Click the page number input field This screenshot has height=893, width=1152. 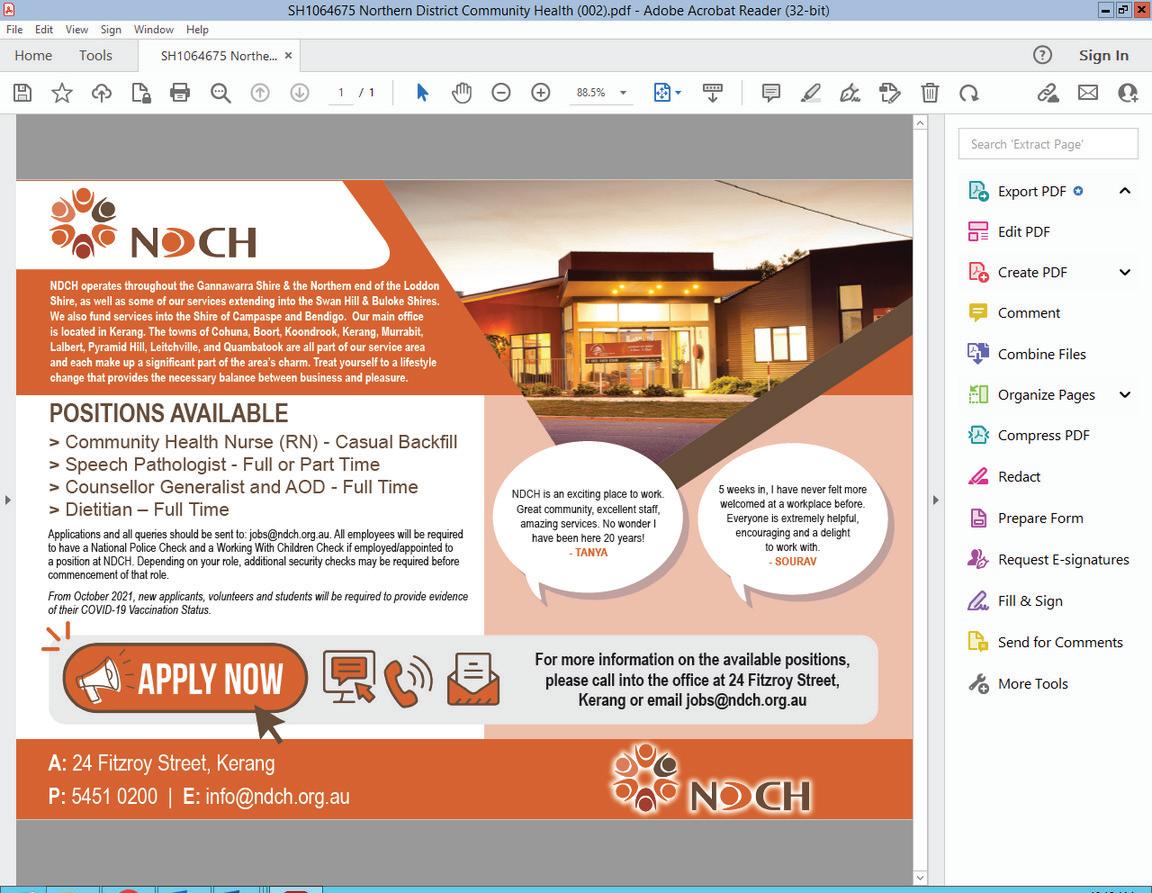coord(340,93)
